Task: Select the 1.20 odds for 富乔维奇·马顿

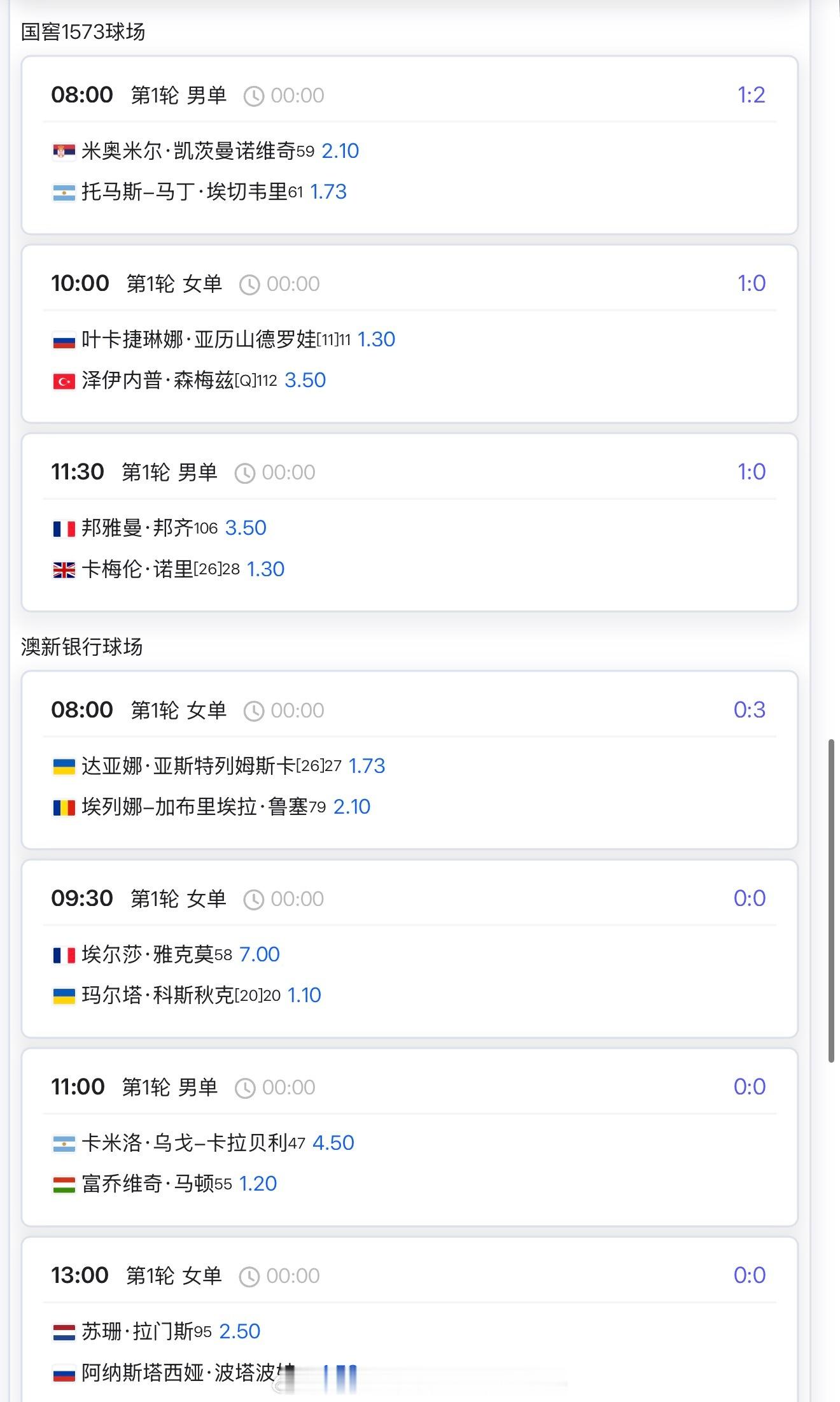Action: click(x=258, y=1184)
